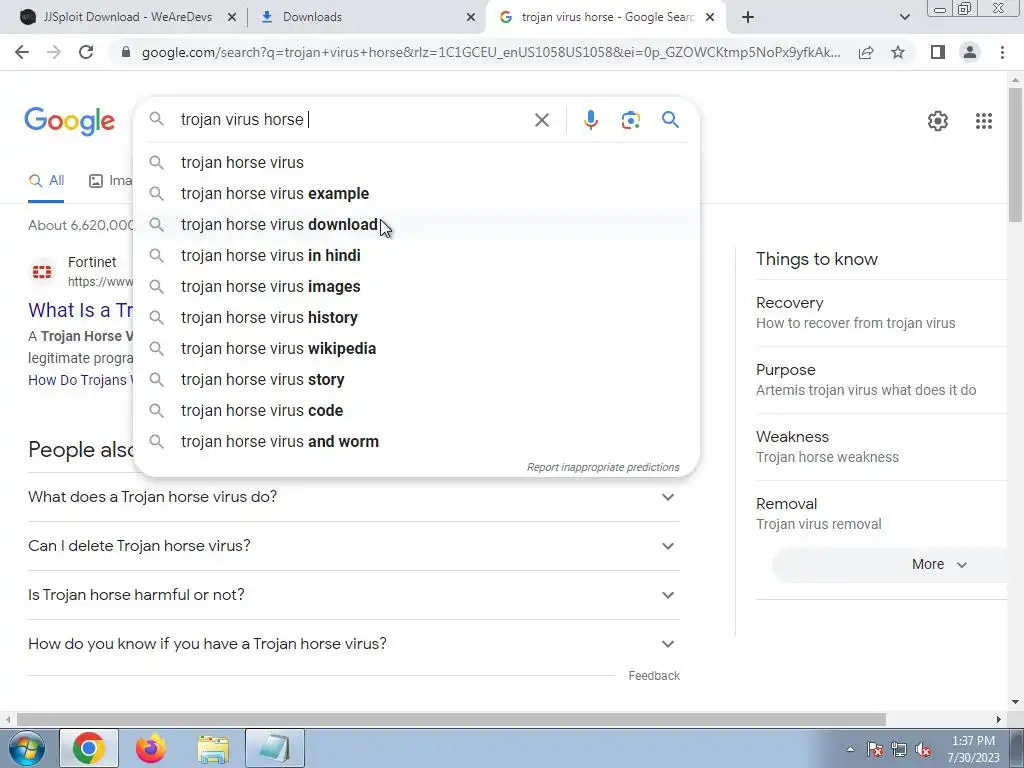
Task: Open the notepad app in the taskbar
Action: pyautogui.click(x=275, y=748)
